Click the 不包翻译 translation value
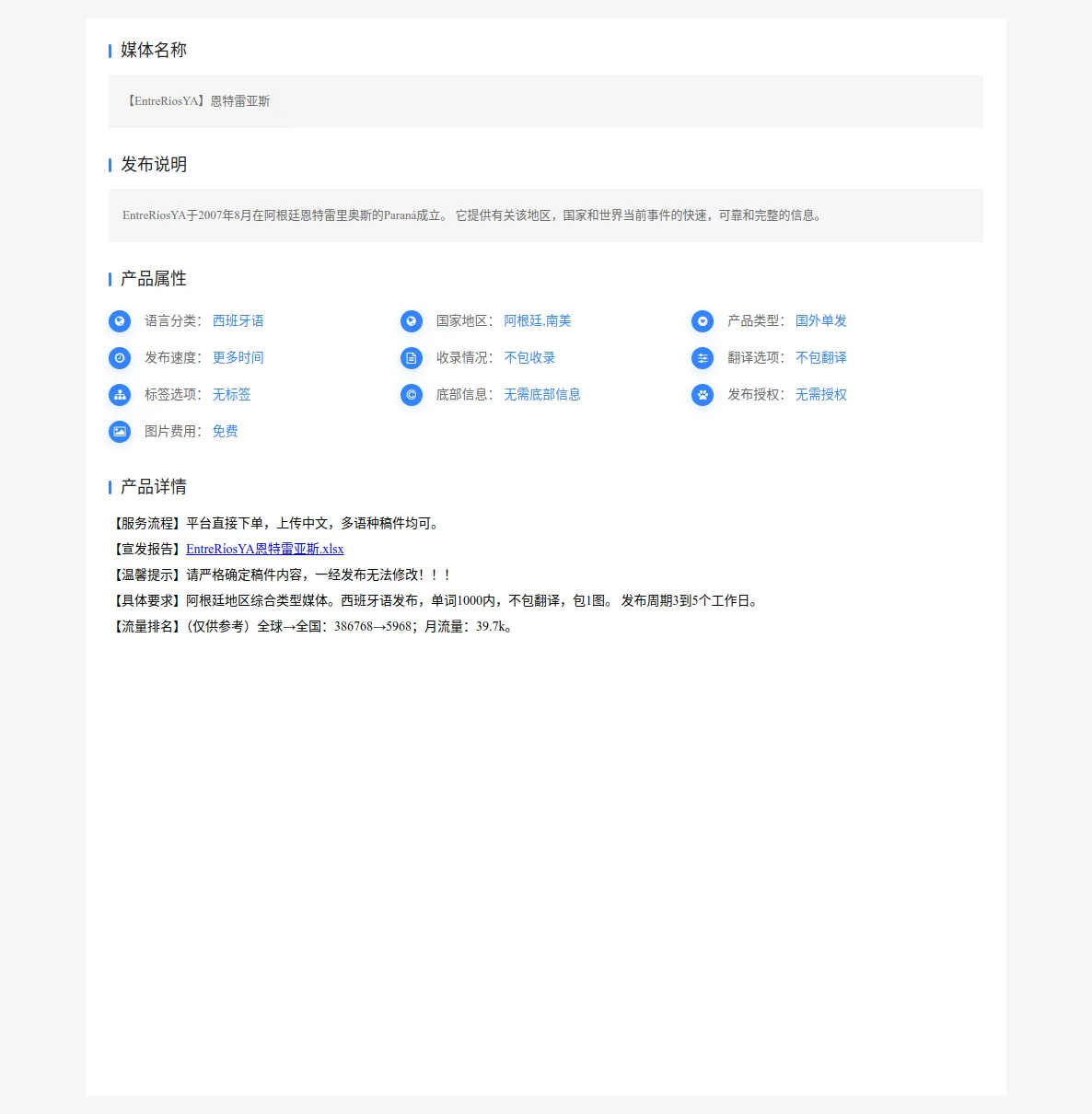This screenshot has width=1092, height=1114. 821,358
